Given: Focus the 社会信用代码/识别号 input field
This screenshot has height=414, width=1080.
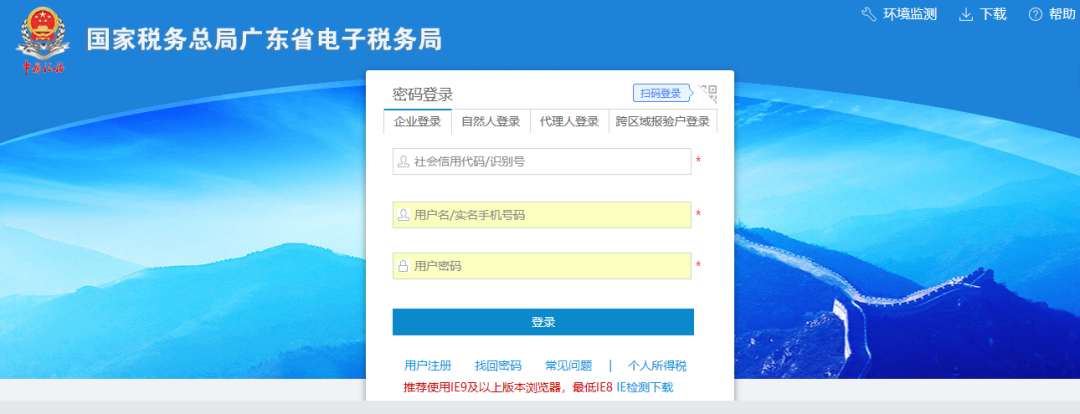Looking at the screenshot, I should [542, 161].
